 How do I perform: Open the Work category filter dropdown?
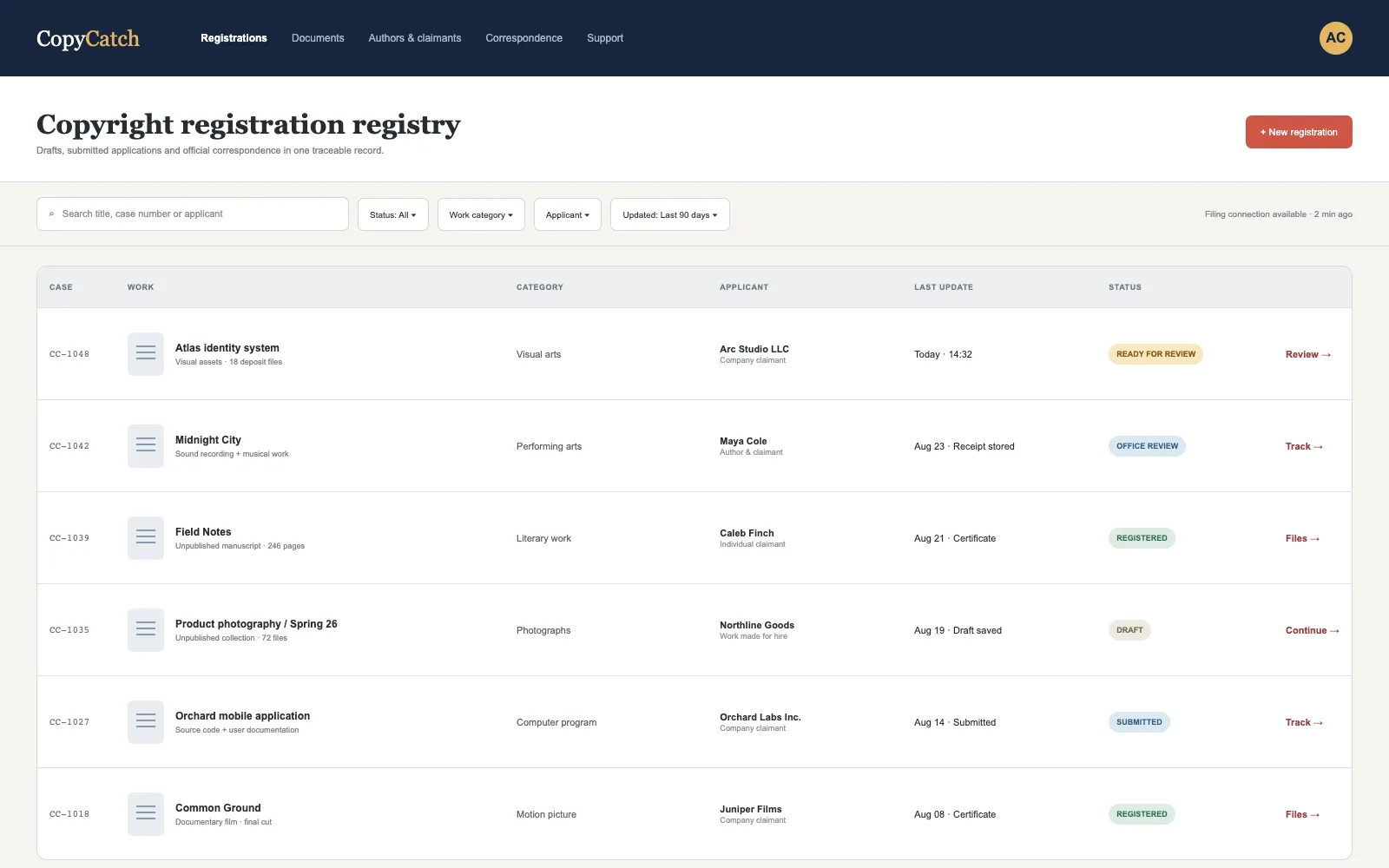coord(481,214)
